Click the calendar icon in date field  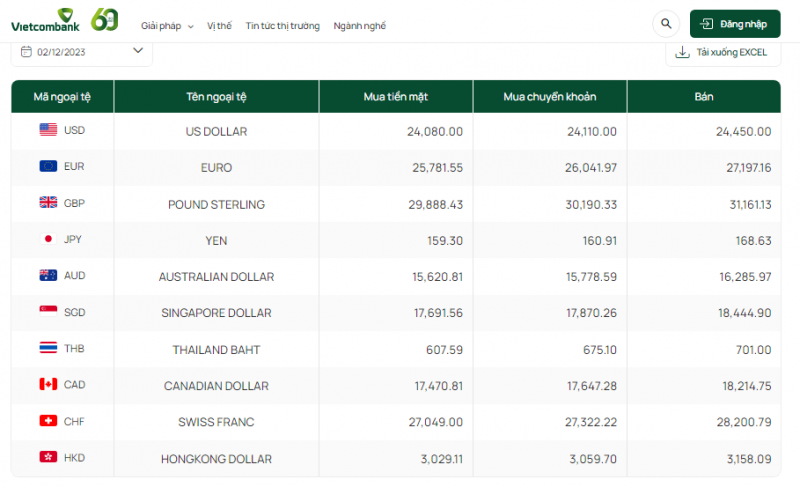[x=26, y=51]
